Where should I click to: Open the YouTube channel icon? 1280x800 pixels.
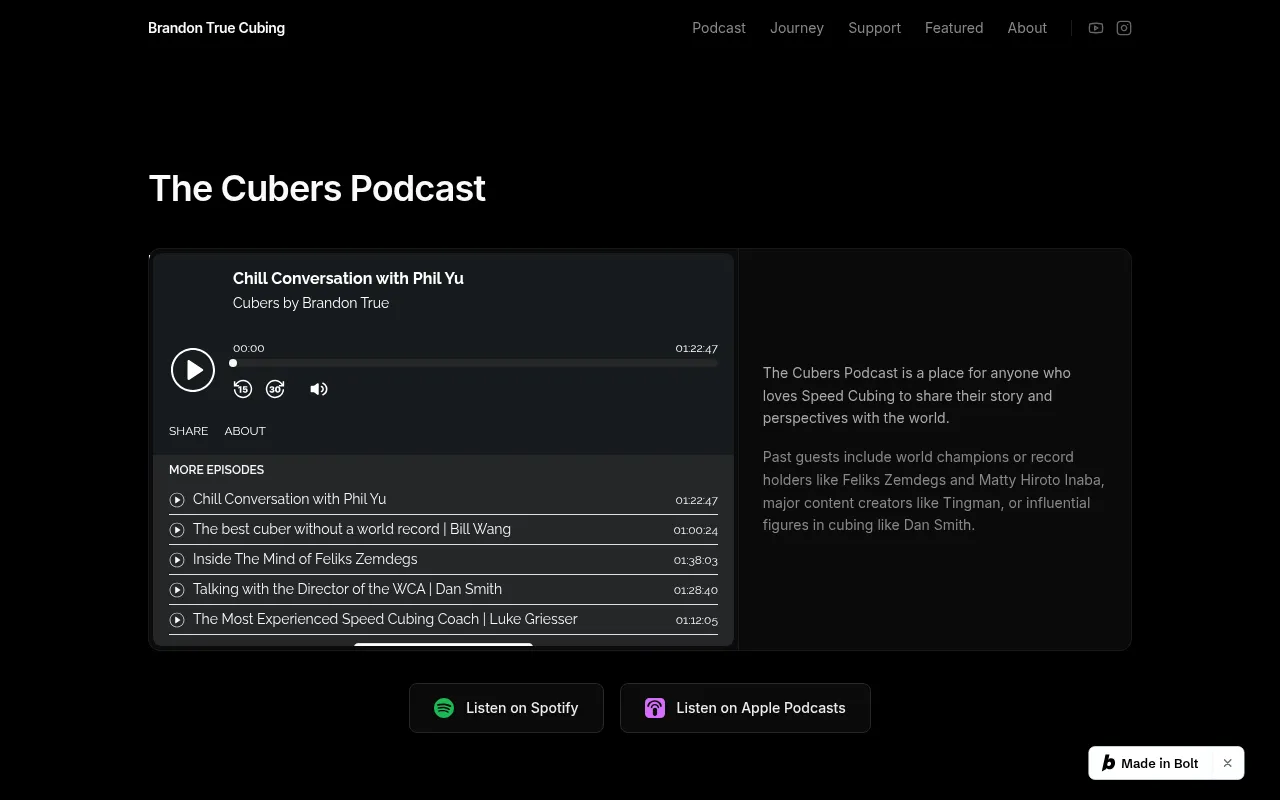pos(1096,28)
